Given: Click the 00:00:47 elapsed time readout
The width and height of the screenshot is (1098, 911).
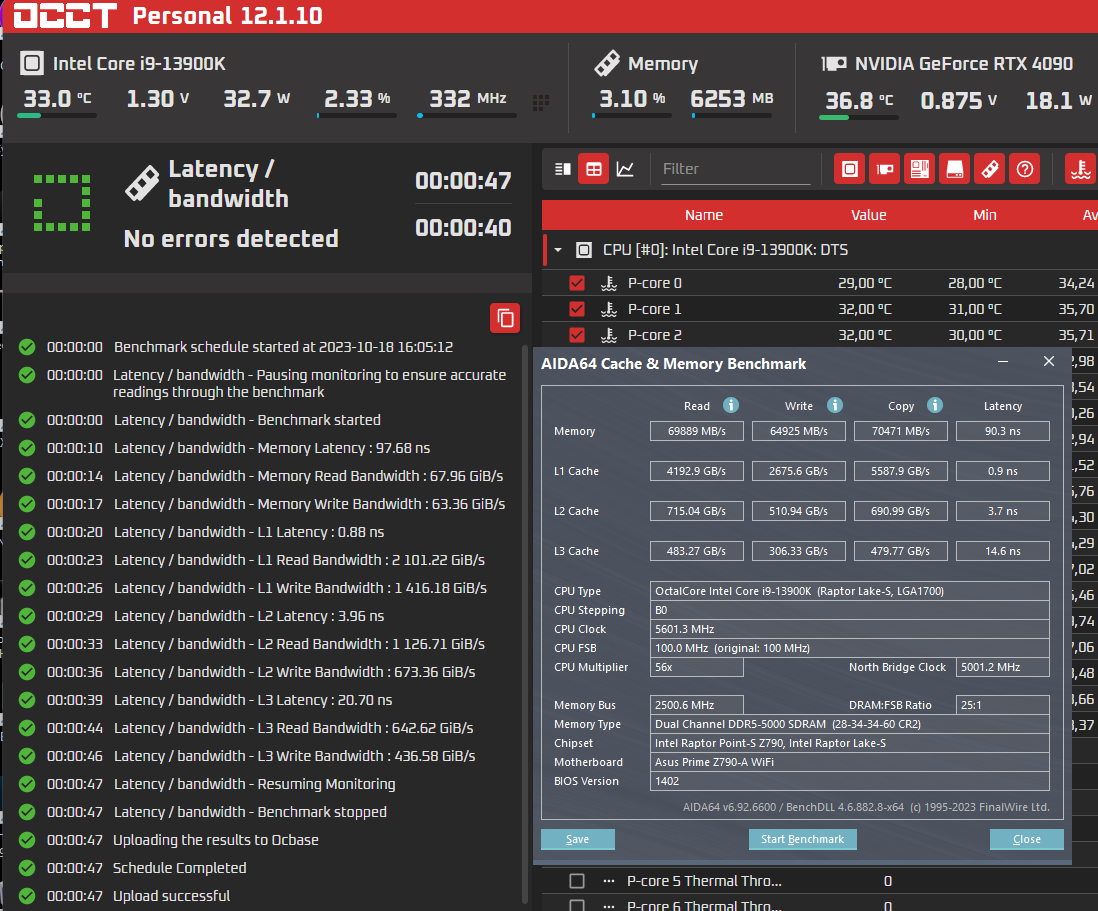Looking at the screenshot, I should (463, 181).
